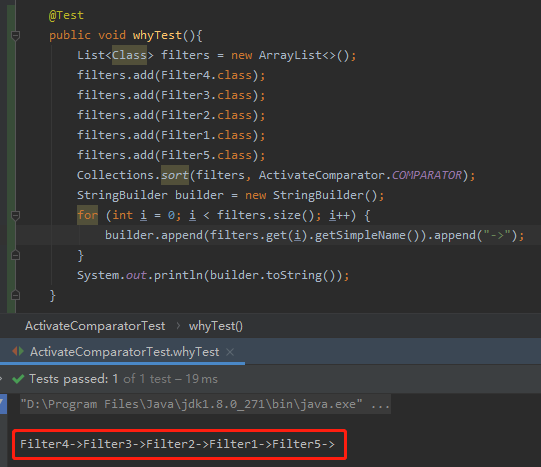Screen dimensions: 541x467
Task: Click the filters.add(Filter1.class) line
Action: [171, 135]
